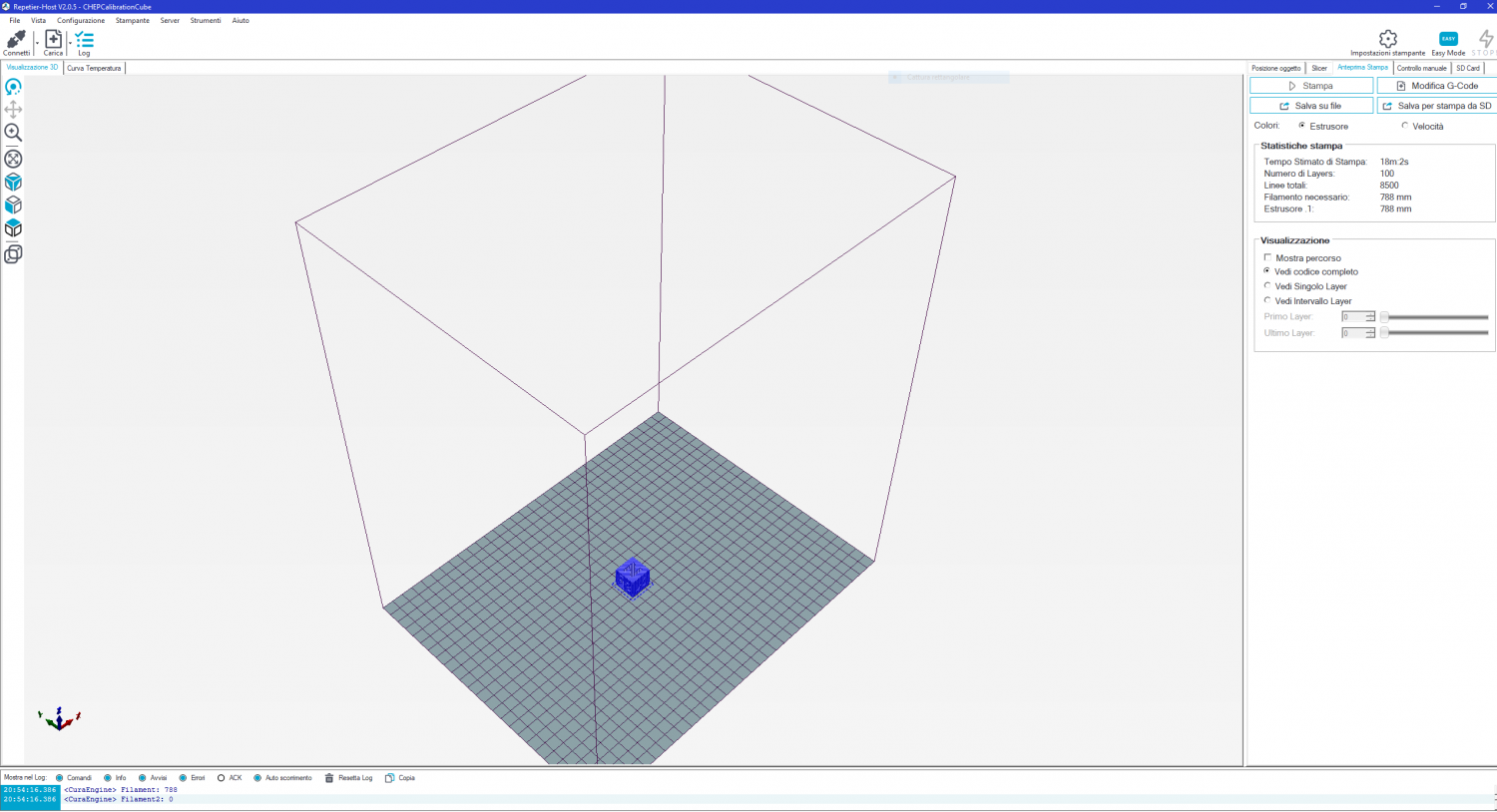Expand the Carica dropdown arrow
Viewport: 1497px width, 812px height.
69,43
